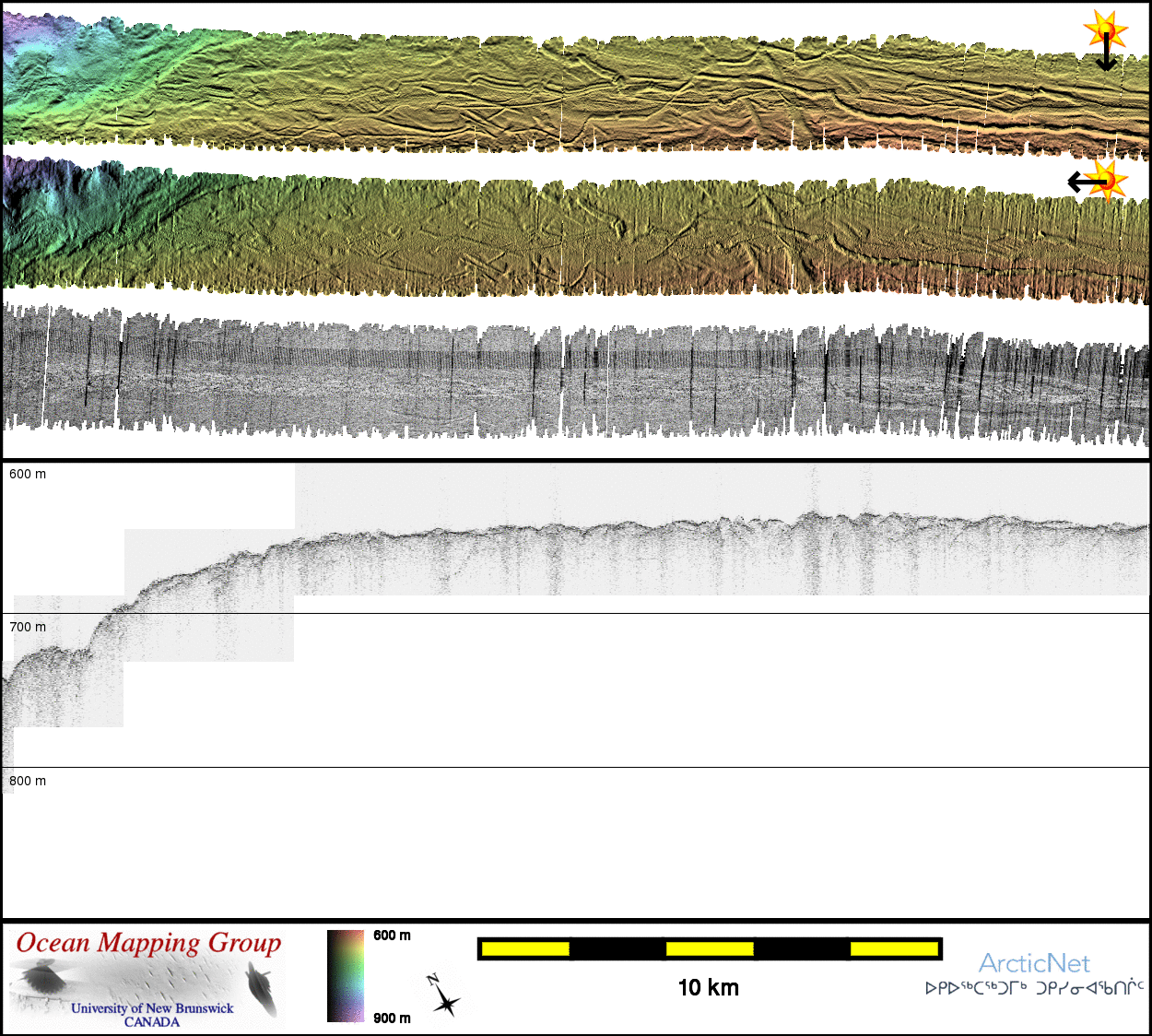Viewport: 1152px width, 1036px height.
Task: Click the 700 m depth label in the profile
Action: [28, 627]
